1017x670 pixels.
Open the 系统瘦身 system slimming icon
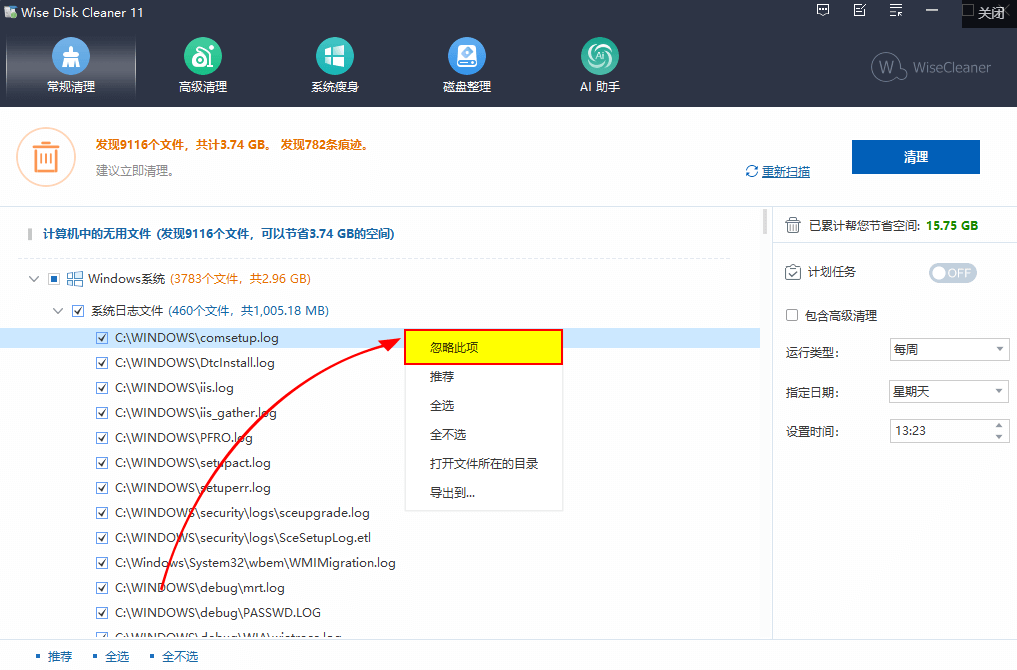point(335,57)
